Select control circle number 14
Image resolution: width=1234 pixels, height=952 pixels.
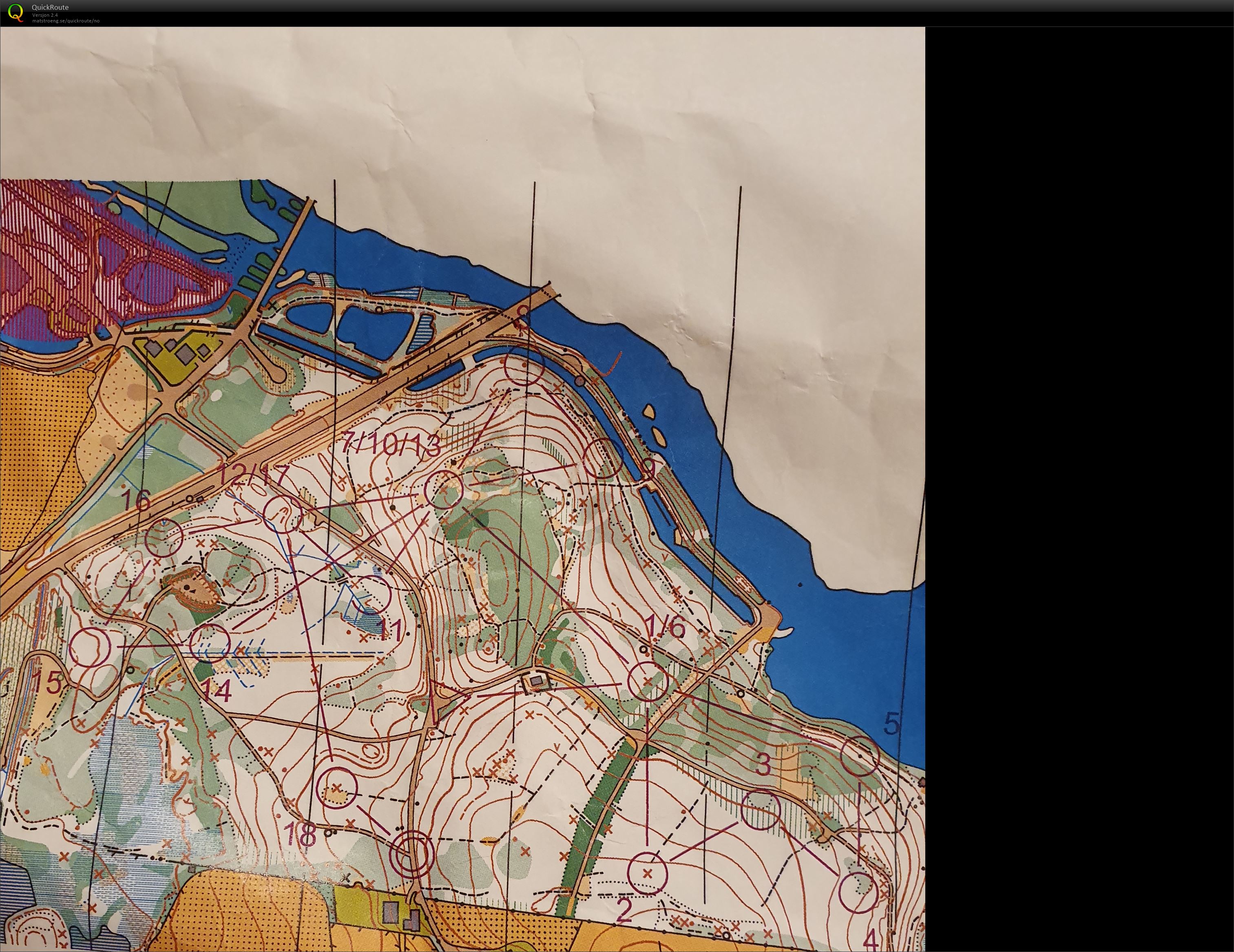[x=210, y=643]
